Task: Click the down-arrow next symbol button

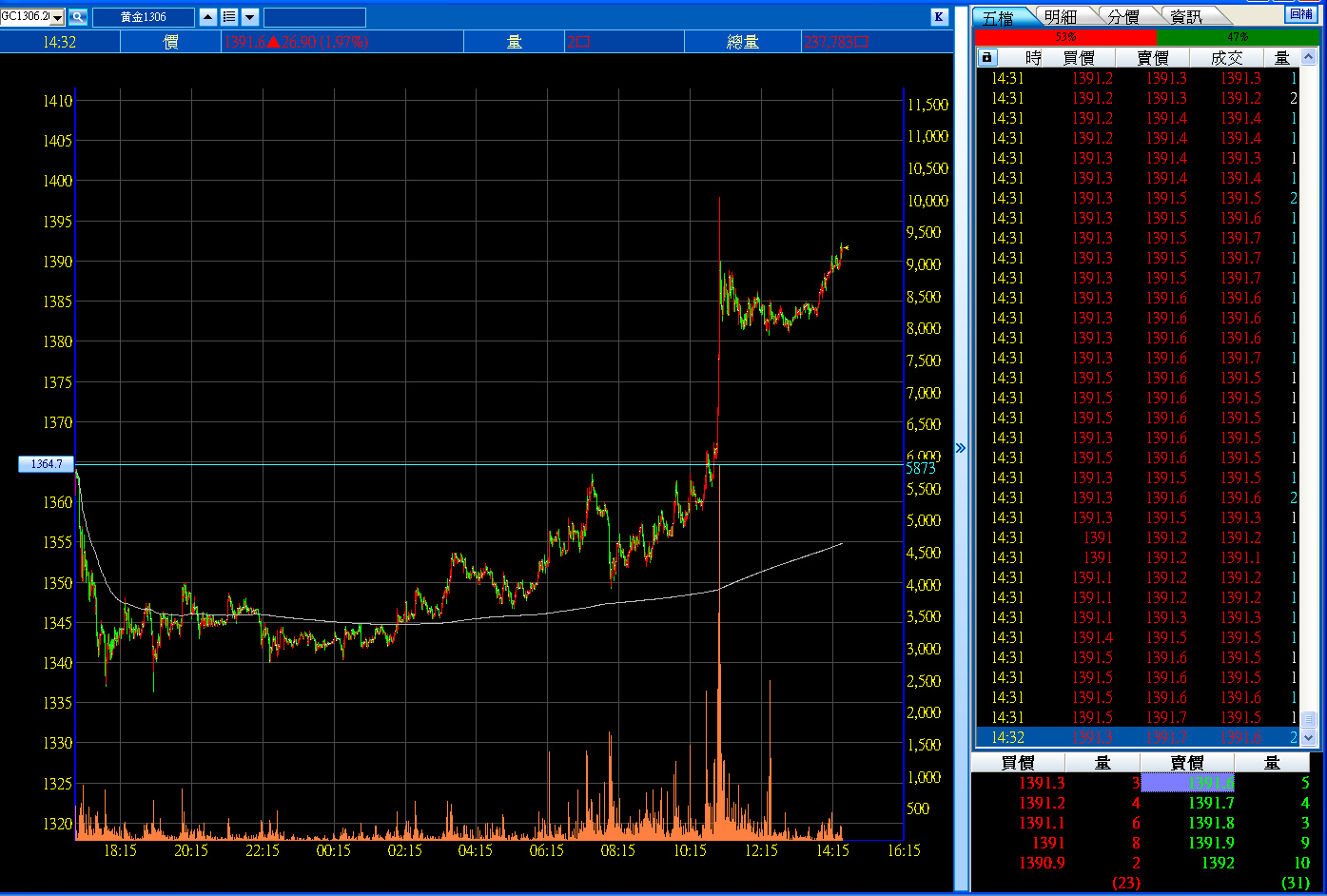Action: [250, 17]
